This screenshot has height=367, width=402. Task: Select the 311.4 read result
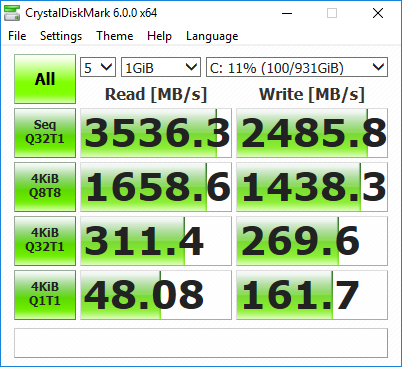156,241
